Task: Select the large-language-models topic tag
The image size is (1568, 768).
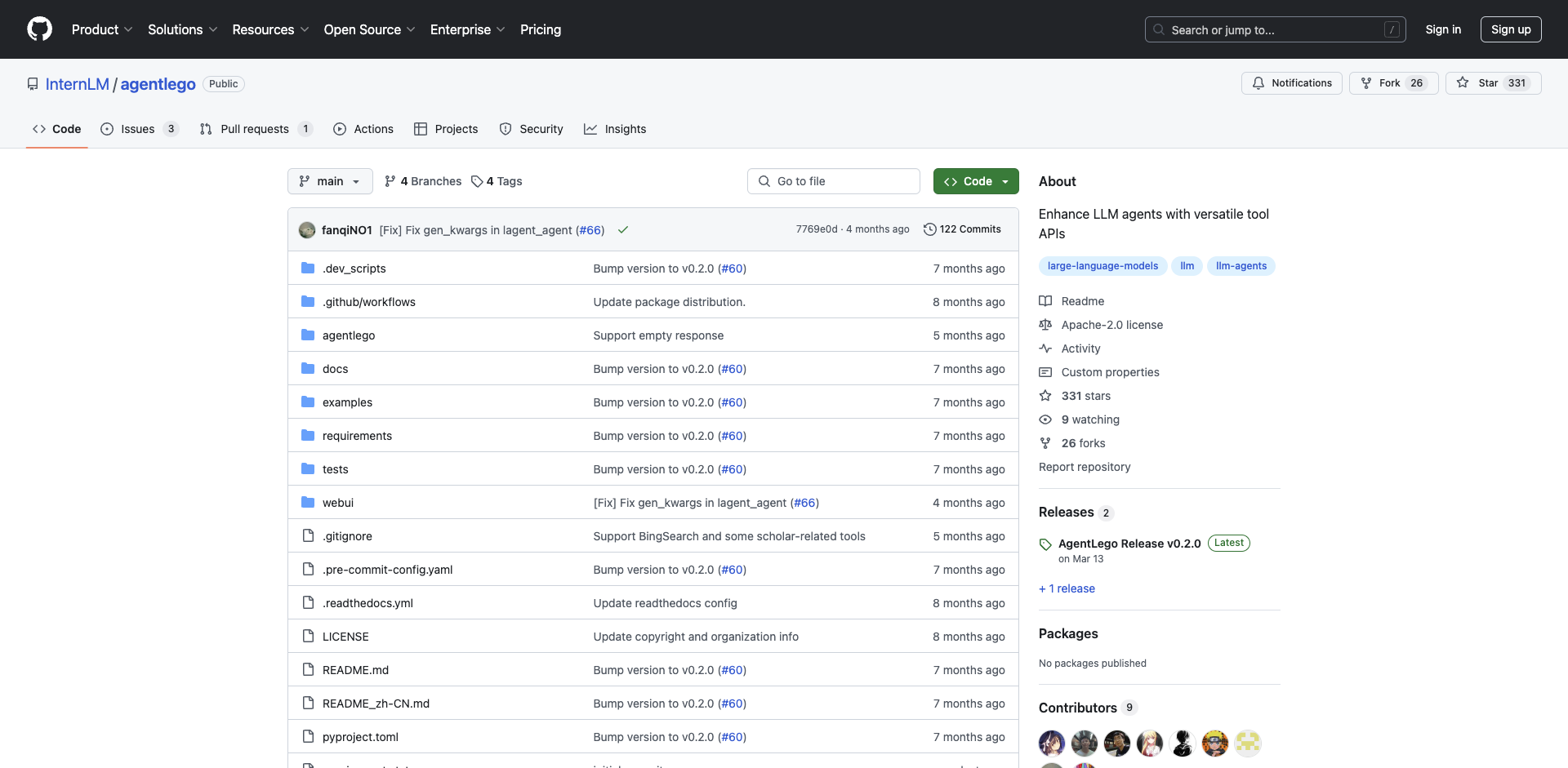Action: [1102, 266]
